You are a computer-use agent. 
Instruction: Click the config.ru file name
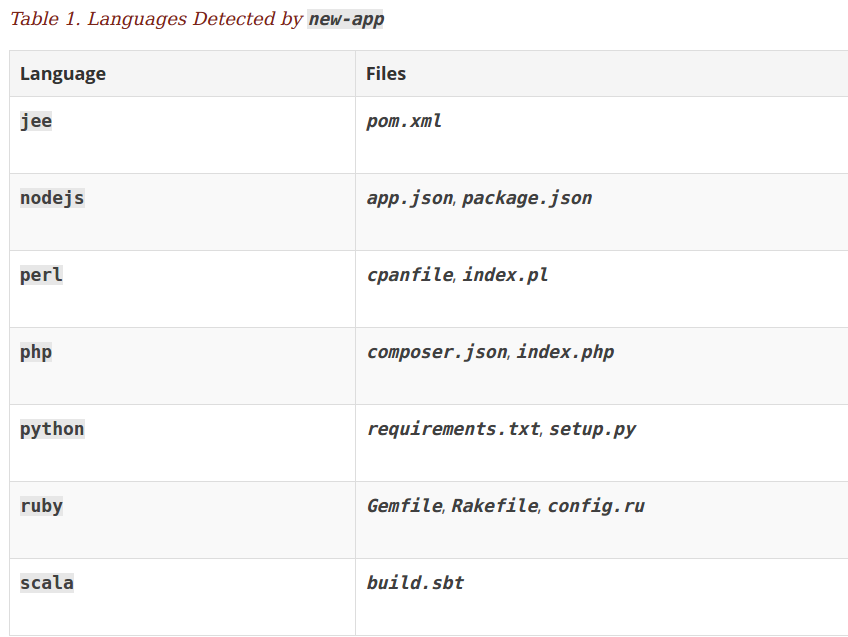coord(596,506)
